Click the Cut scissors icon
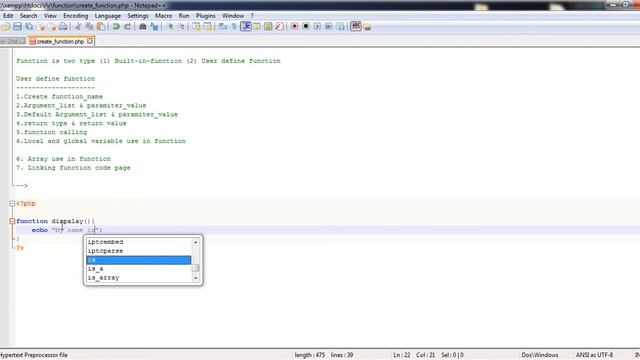The height and width of the screenshot is (360, 640). point(78,27)
